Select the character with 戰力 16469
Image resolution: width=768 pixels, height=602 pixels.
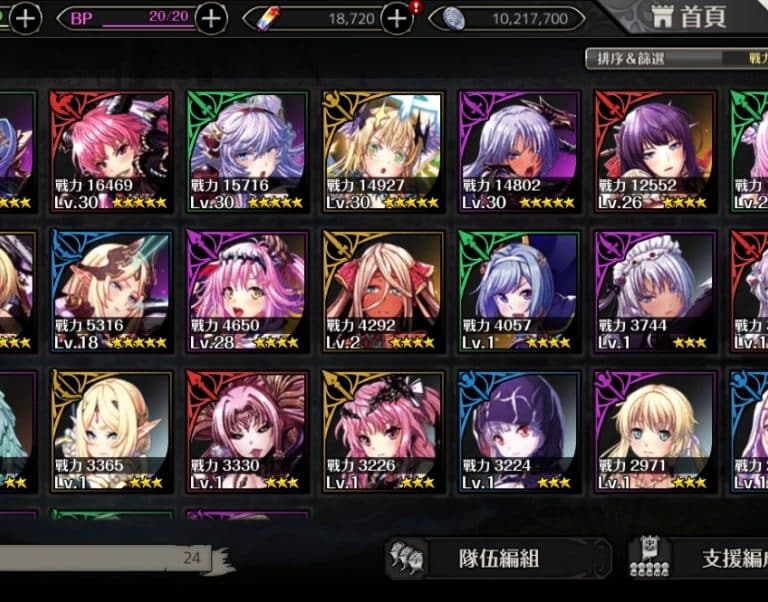[x=111, y=152]
